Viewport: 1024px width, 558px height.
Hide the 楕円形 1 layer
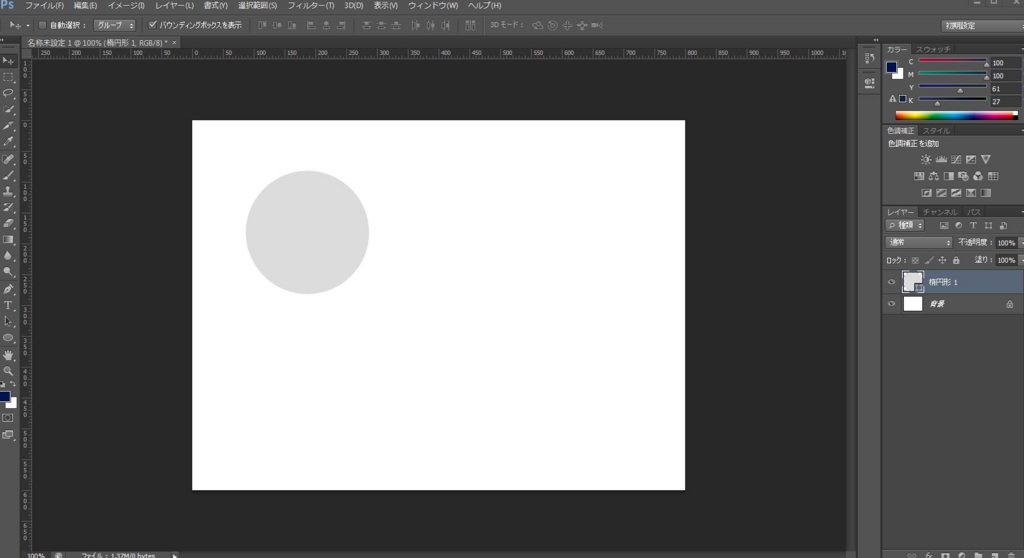click(x=891, y=282)
